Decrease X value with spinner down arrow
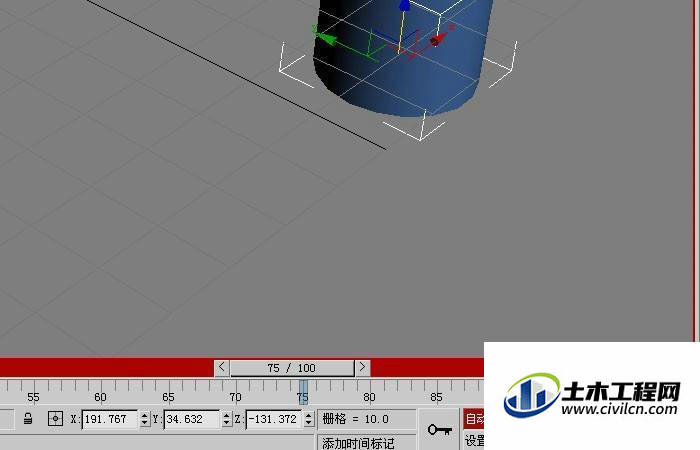The image size is (700, 450). coord(145,423)
